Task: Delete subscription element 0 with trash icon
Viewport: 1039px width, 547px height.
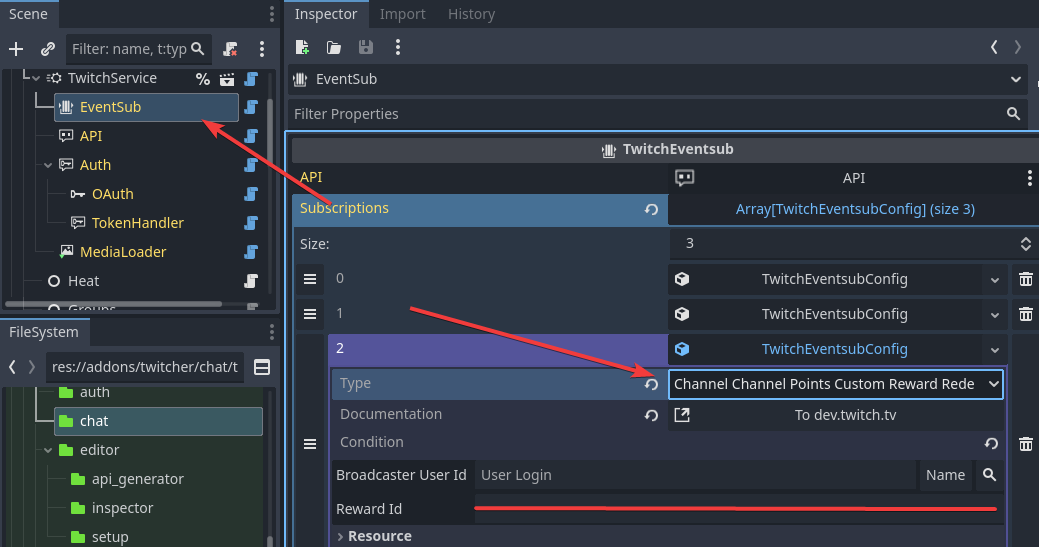Action: tap(1025, 280)
